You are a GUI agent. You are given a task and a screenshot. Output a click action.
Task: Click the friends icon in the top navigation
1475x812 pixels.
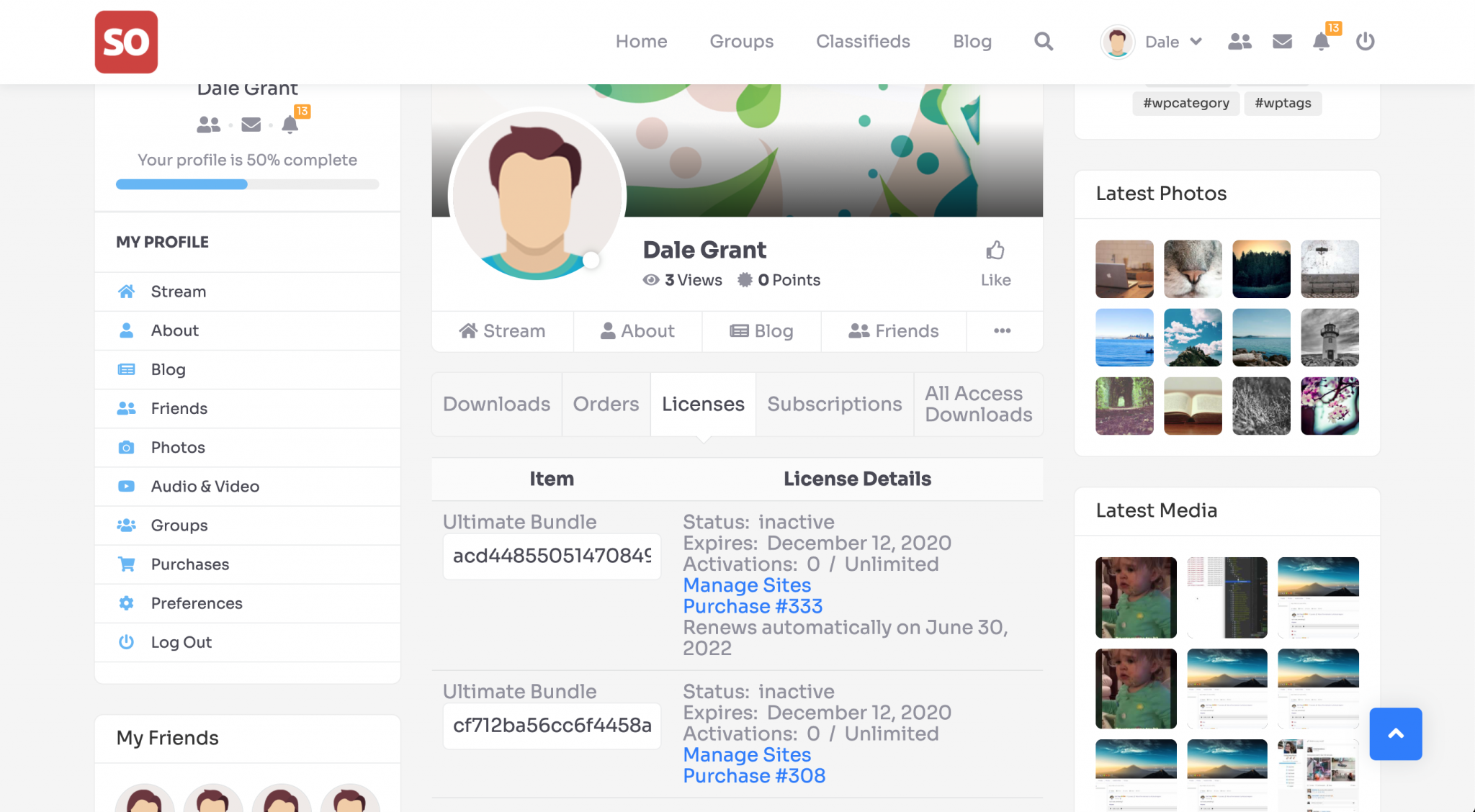[x=1240, y=42]
